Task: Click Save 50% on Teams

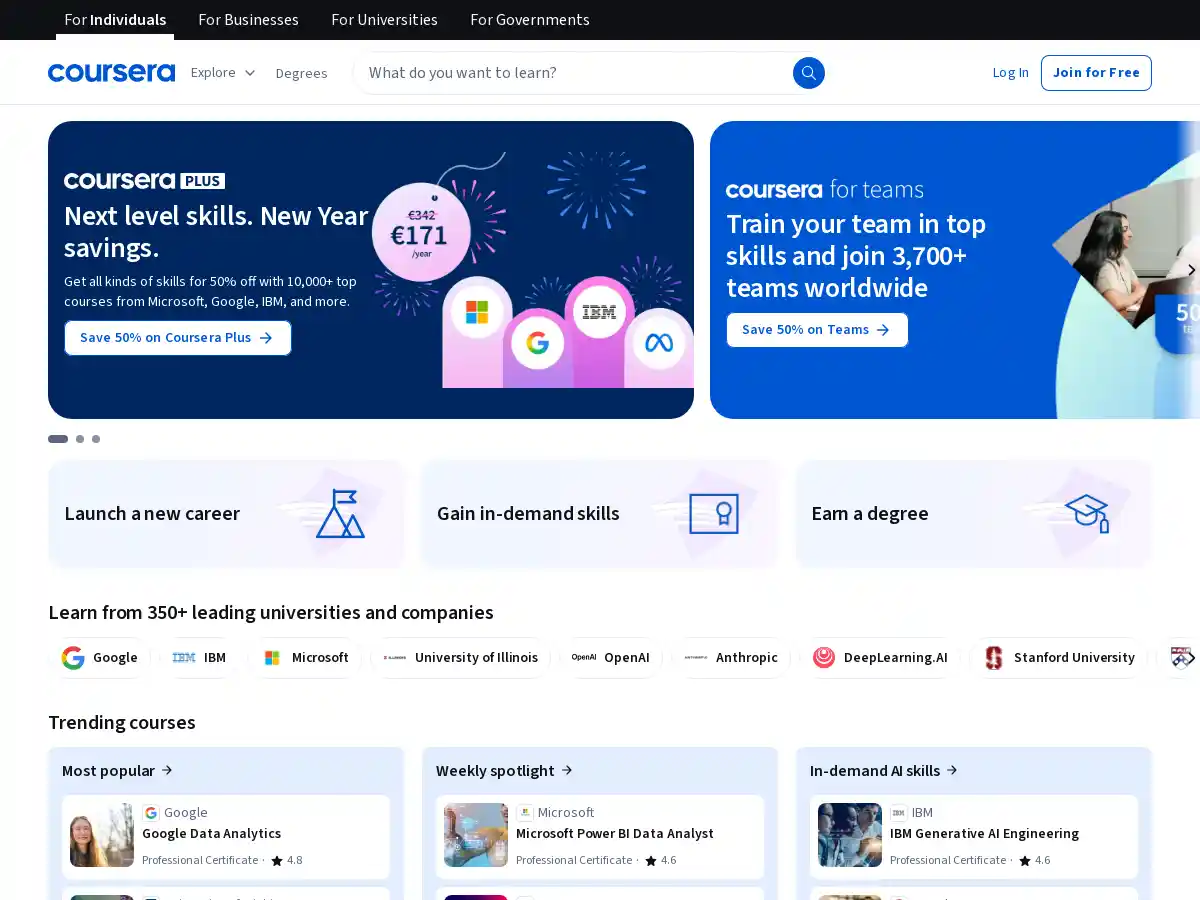Action: point(817,329)
